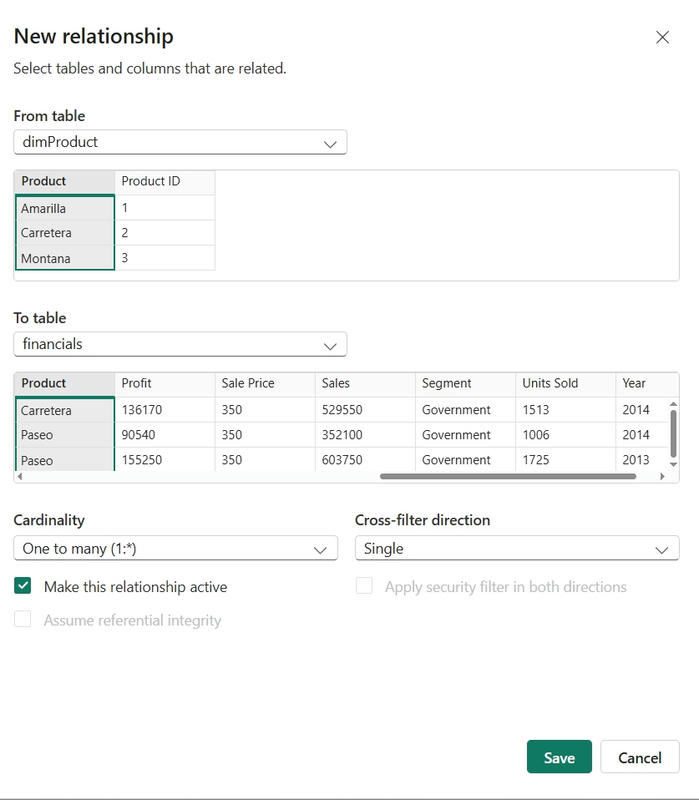Expand the Cardinality dropdown

175,549
